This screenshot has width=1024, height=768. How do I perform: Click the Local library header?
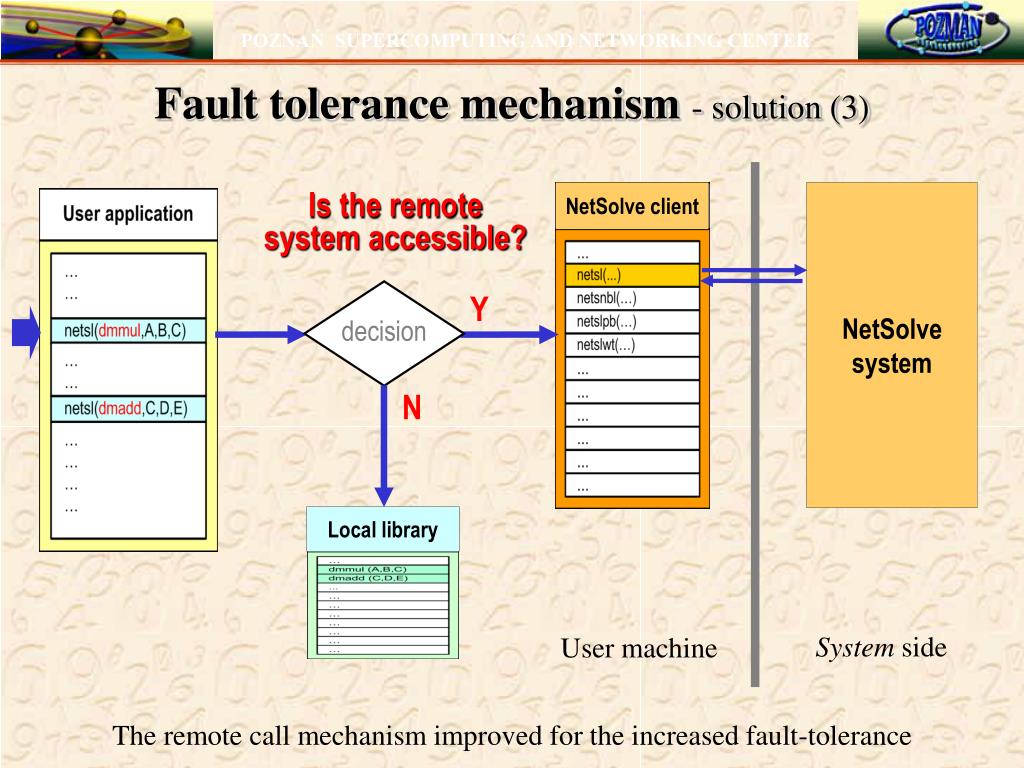coord(383,530)
